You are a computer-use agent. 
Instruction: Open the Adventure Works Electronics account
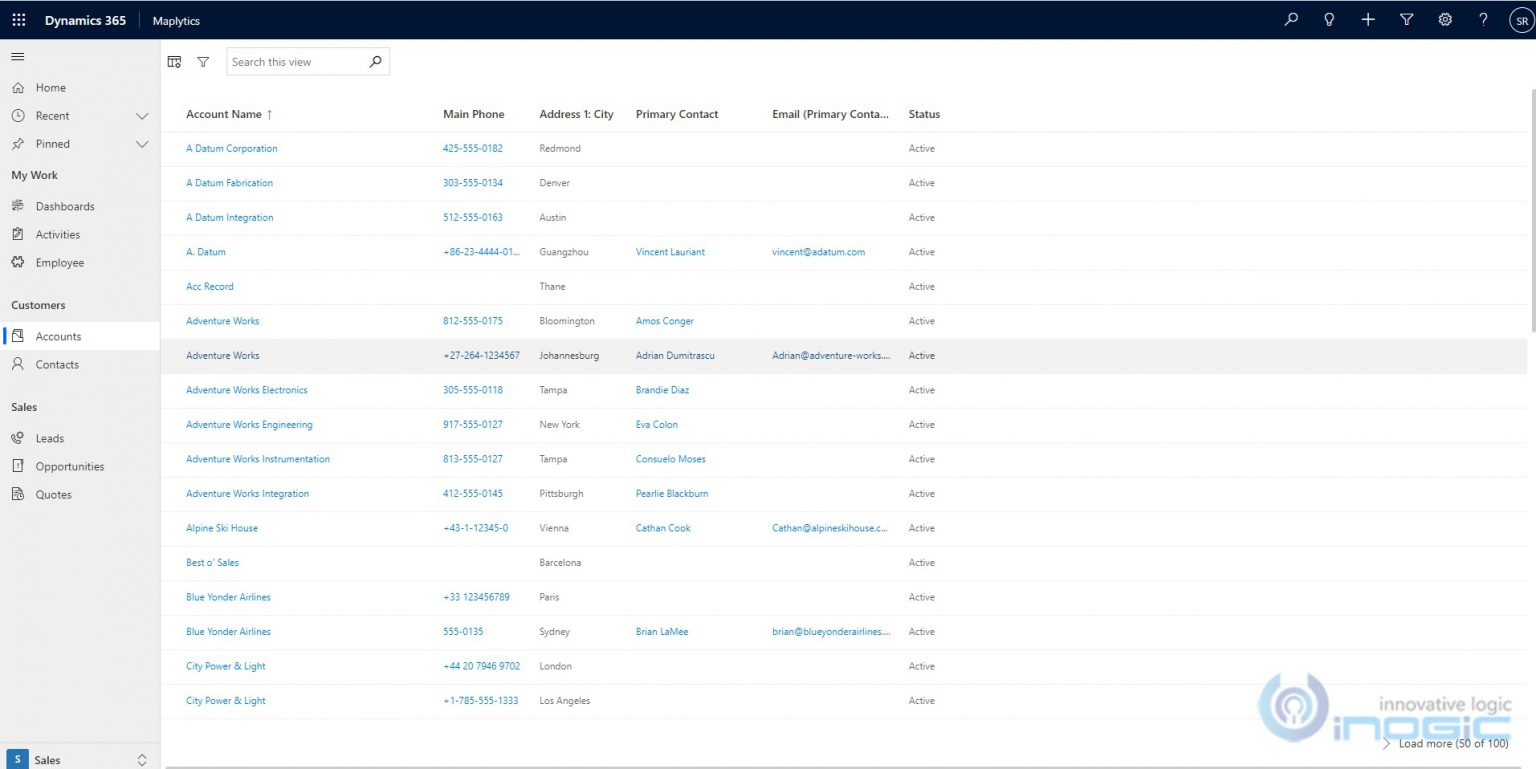point(246,389)
